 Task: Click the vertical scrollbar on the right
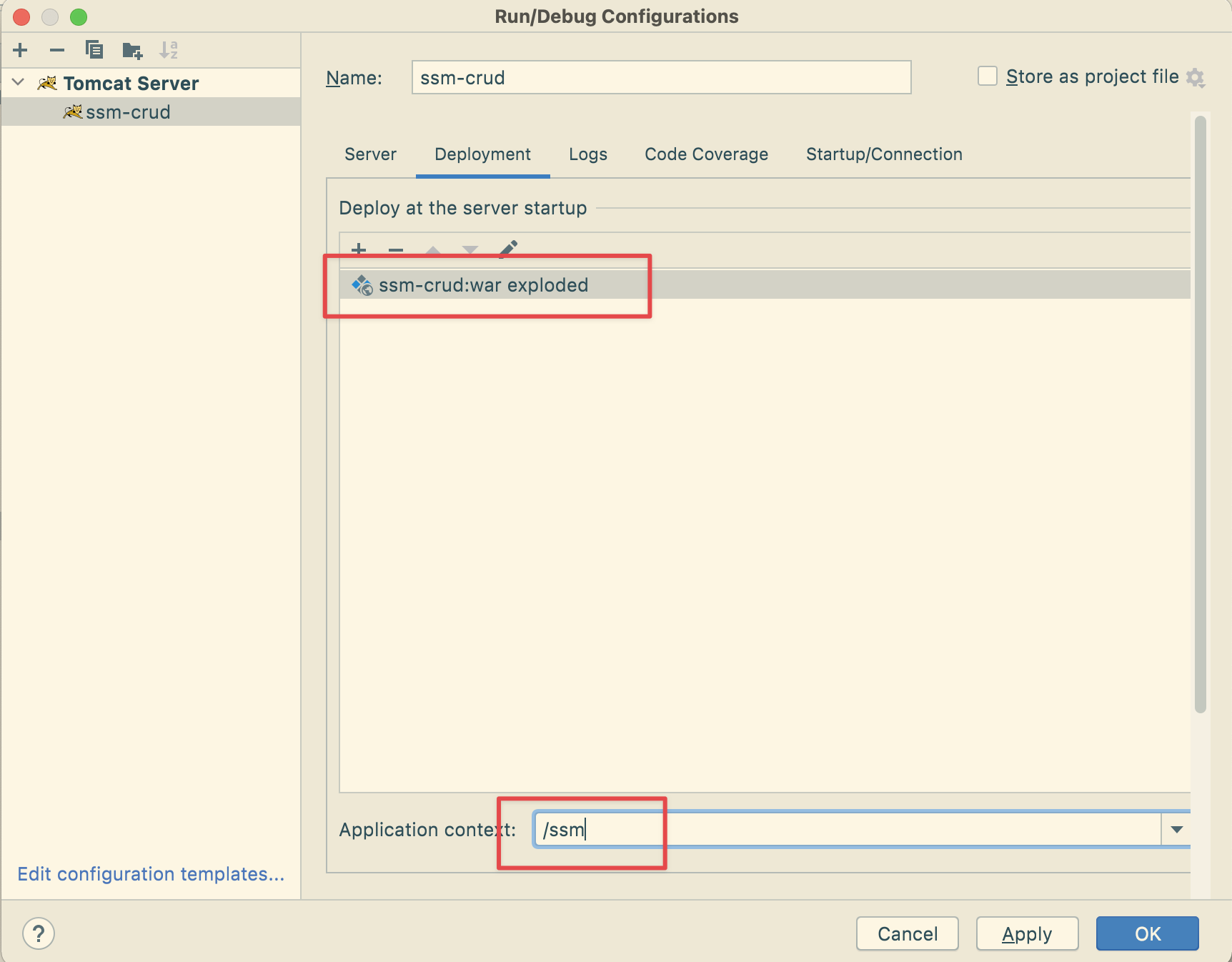point(1201,415)
